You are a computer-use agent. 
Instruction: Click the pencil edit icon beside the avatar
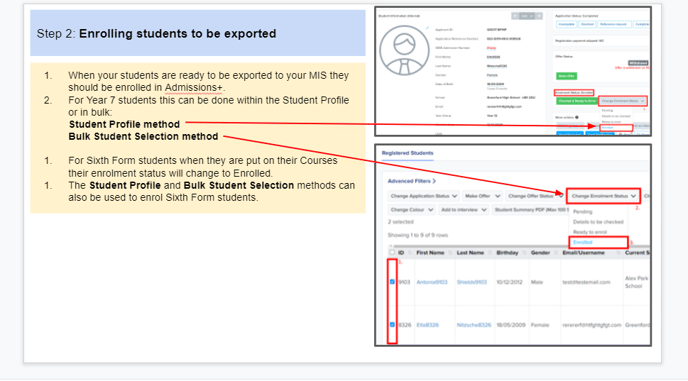(427, 28)
